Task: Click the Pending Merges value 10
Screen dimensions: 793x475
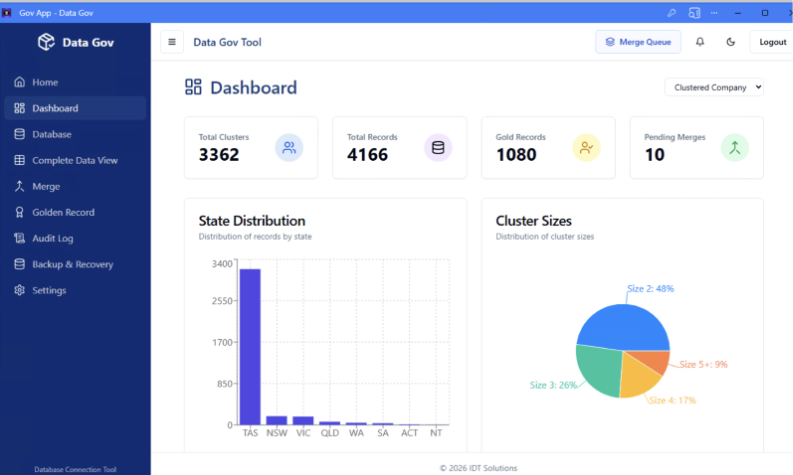Action: [654, 154]
